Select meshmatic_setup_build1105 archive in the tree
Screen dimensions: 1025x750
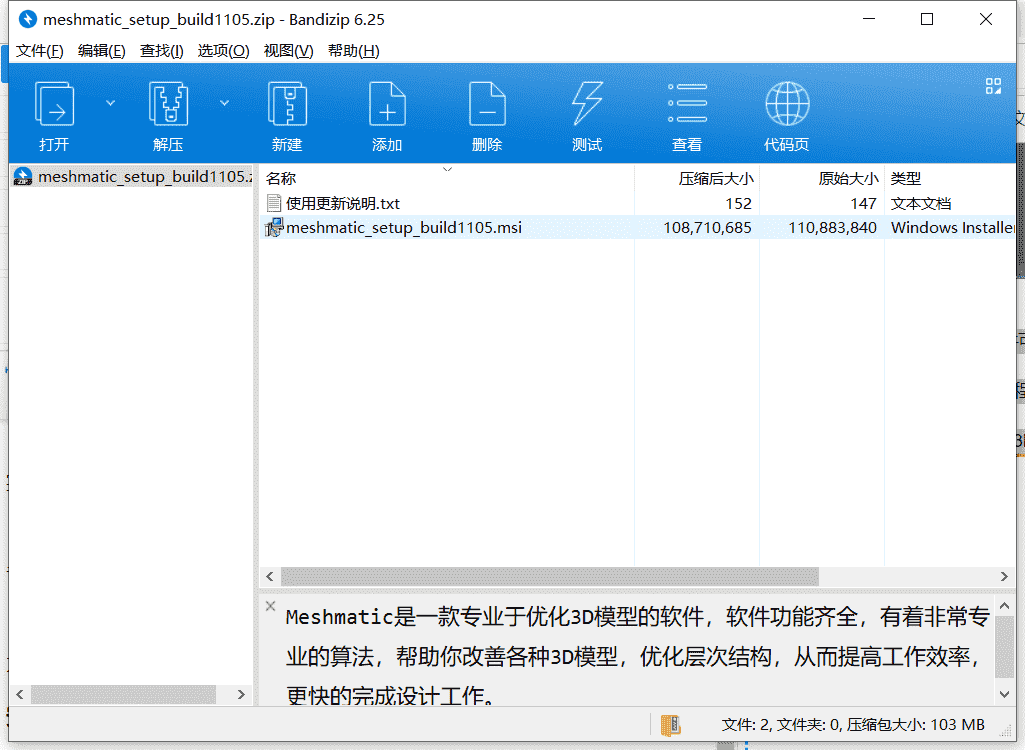145,177
